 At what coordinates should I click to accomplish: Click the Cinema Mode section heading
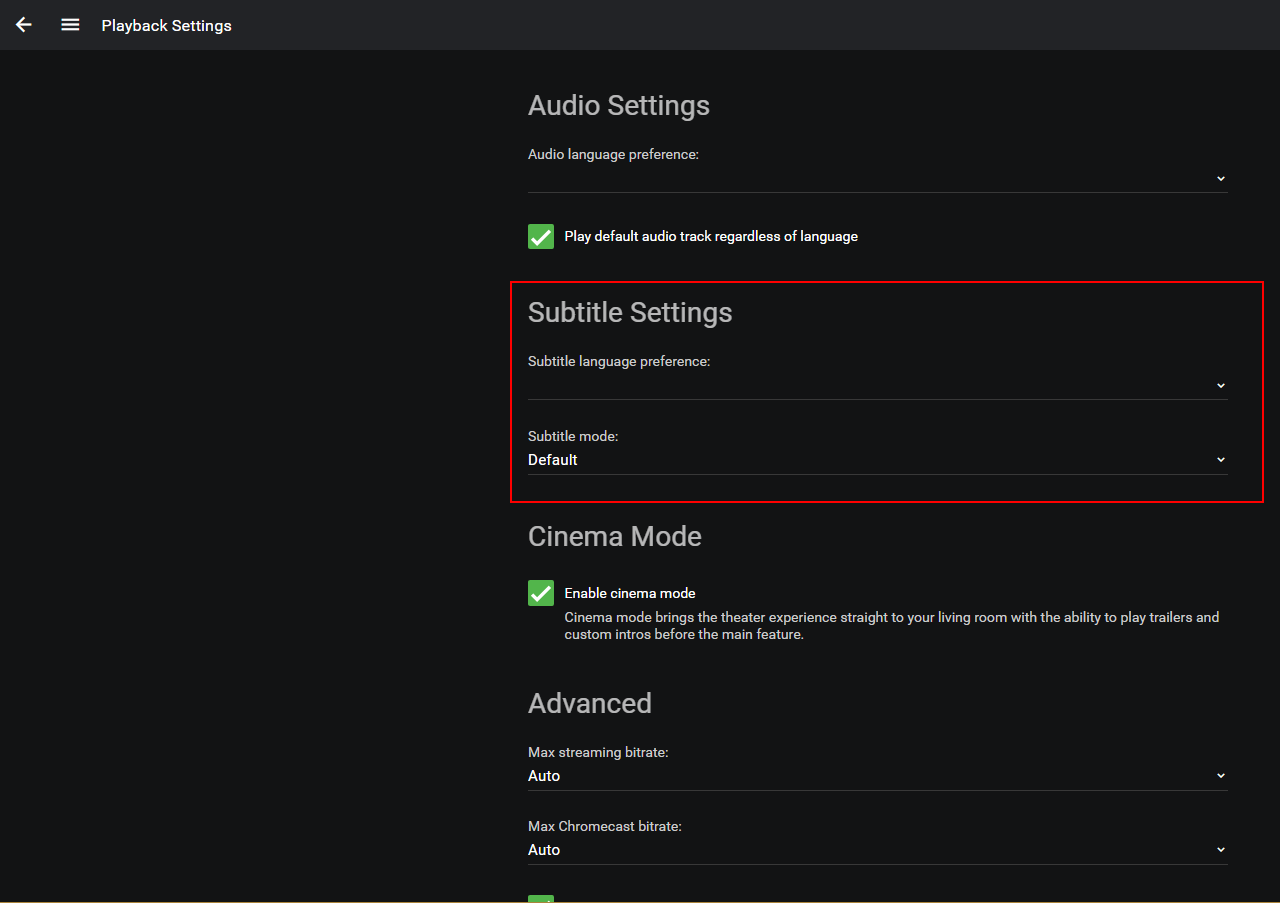614,536
